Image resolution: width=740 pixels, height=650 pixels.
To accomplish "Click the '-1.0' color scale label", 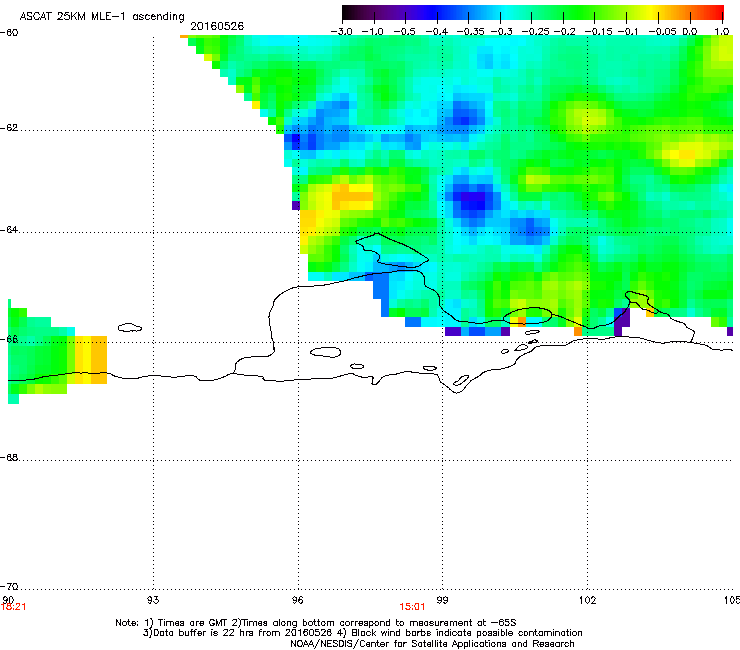I will (372, 32).
